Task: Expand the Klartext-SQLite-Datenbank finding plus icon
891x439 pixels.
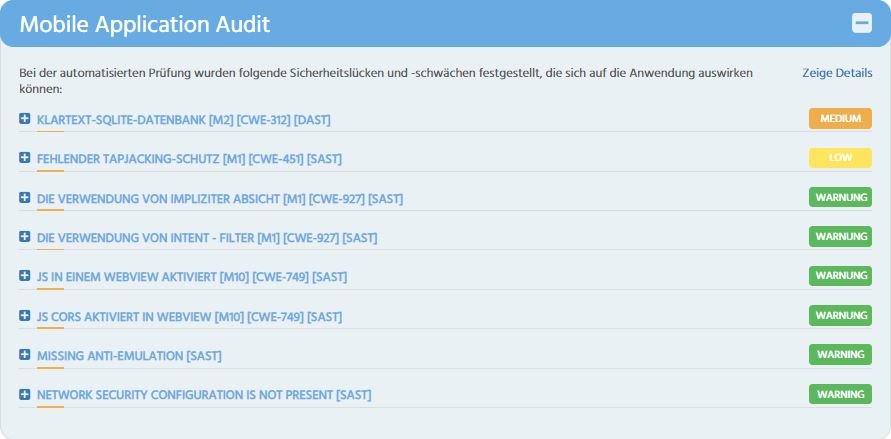Action: click(x=24, y=119)
